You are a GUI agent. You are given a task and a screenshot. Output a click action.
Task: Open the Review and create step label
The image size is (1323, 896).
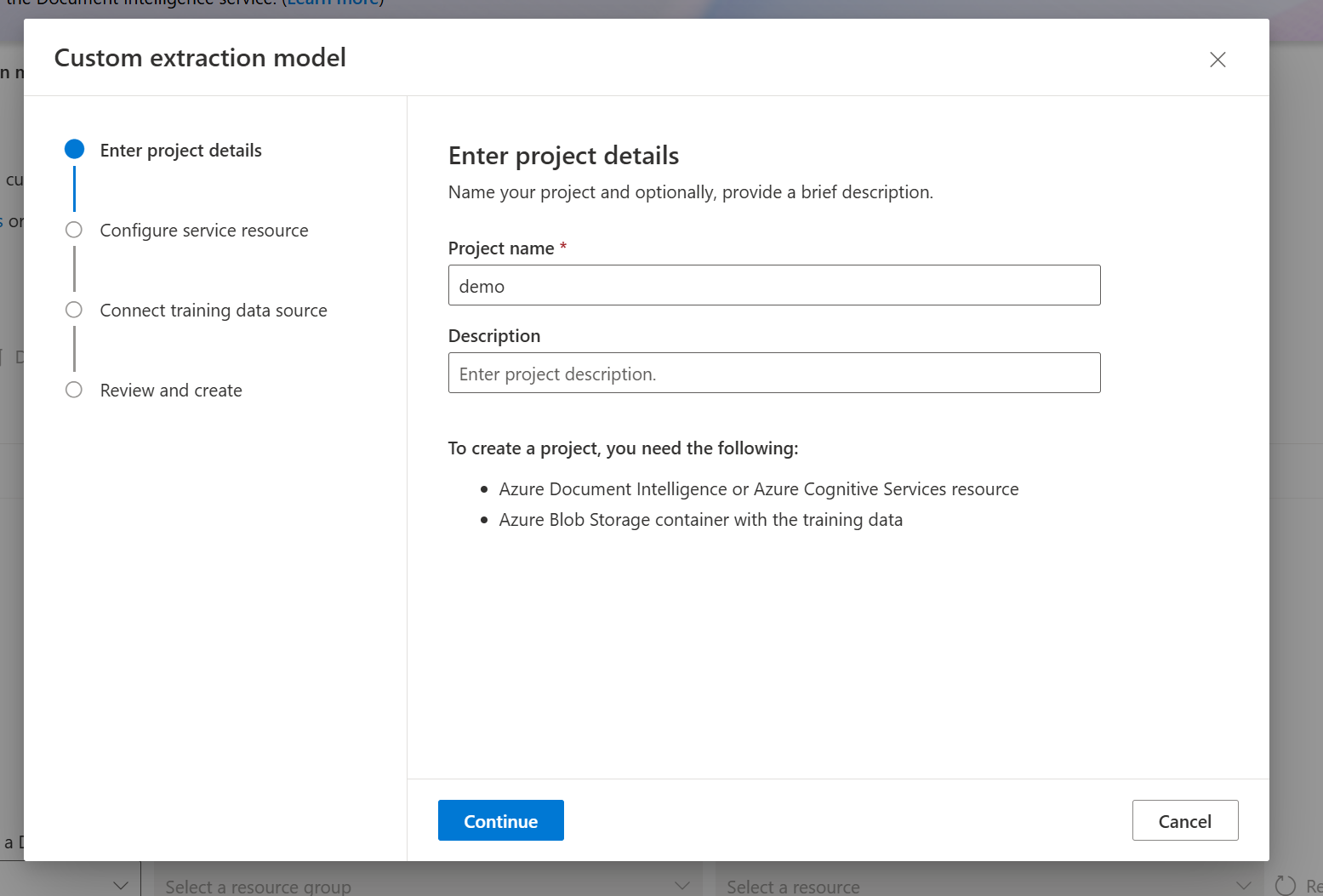coord(171,391)
